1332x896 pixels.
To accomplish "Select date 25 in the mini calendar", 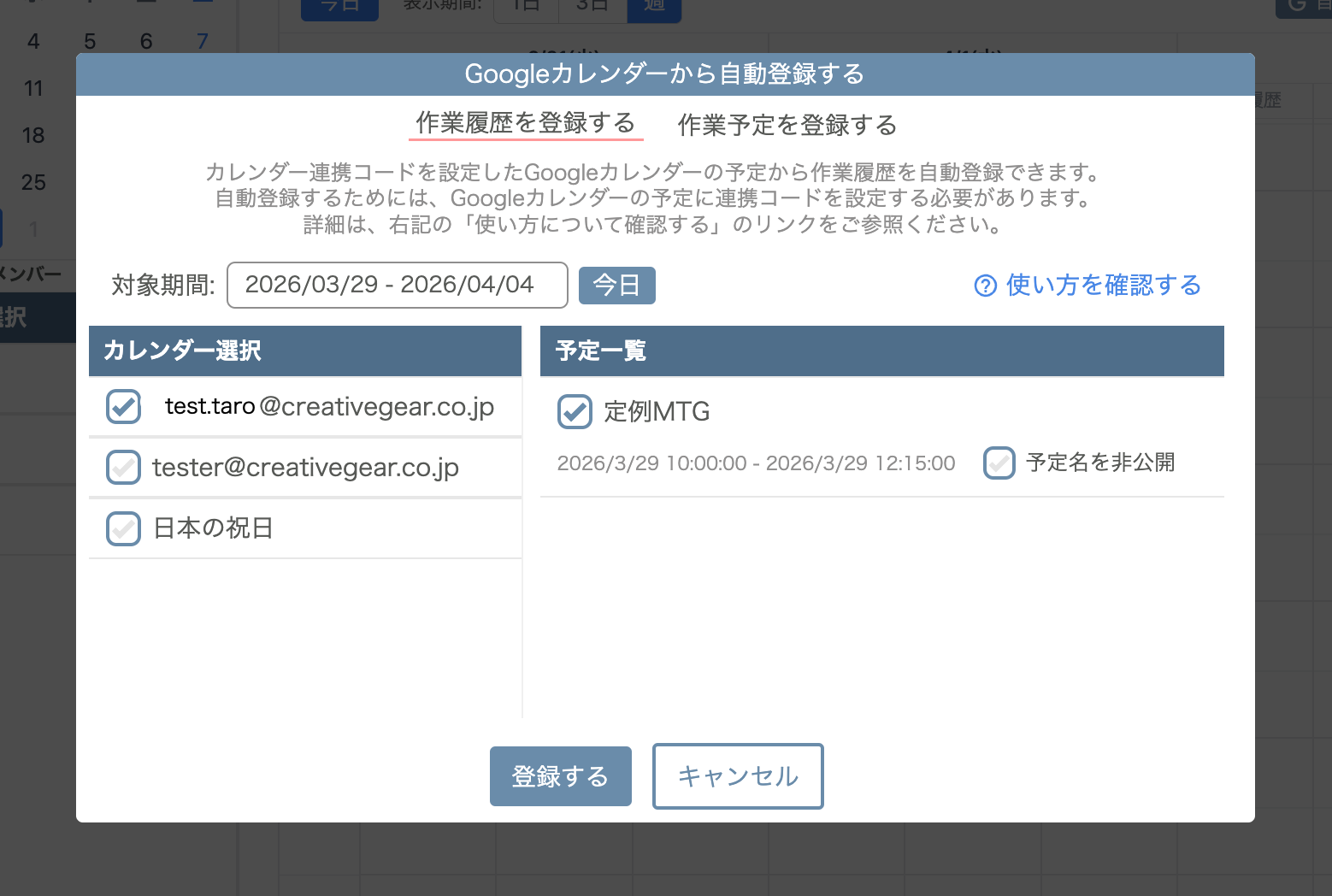I will 34,182.
